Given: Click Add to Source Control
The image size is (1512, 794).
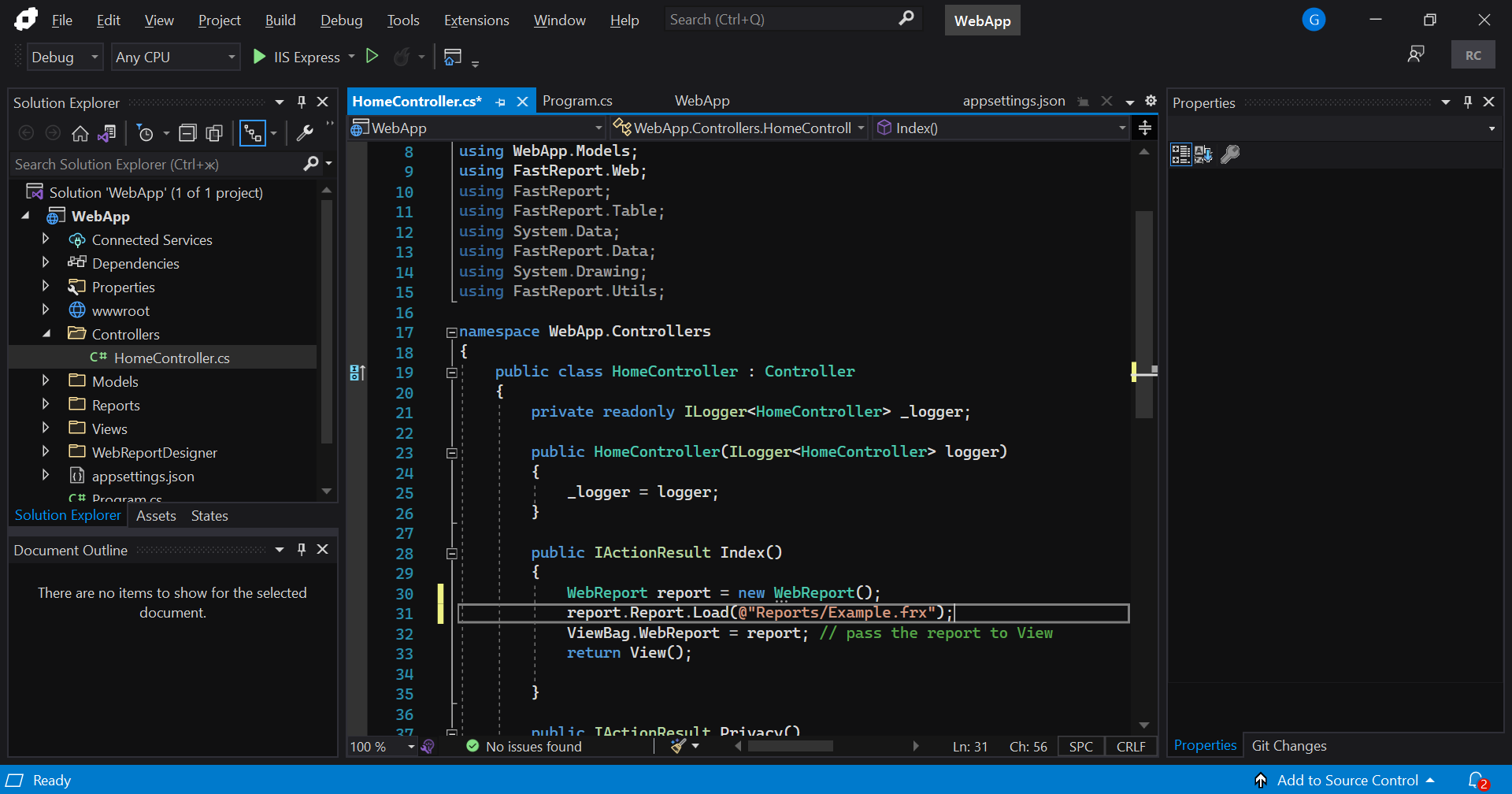Looking at the screenshot, I should pyautogui.click(x=1348, y=779).
